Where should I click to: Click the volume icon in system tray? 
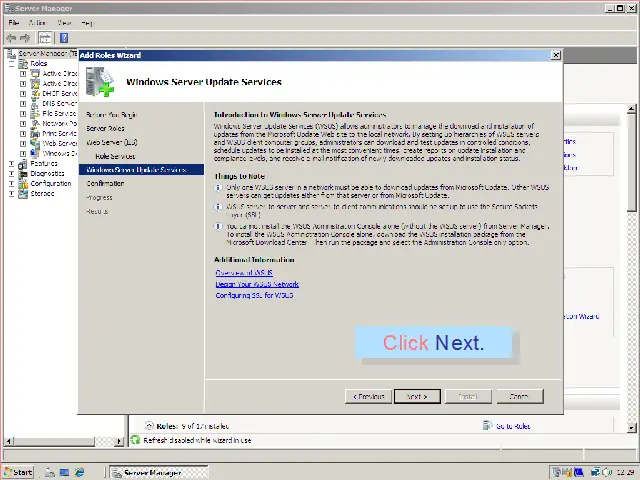click(x=606, y=472)
